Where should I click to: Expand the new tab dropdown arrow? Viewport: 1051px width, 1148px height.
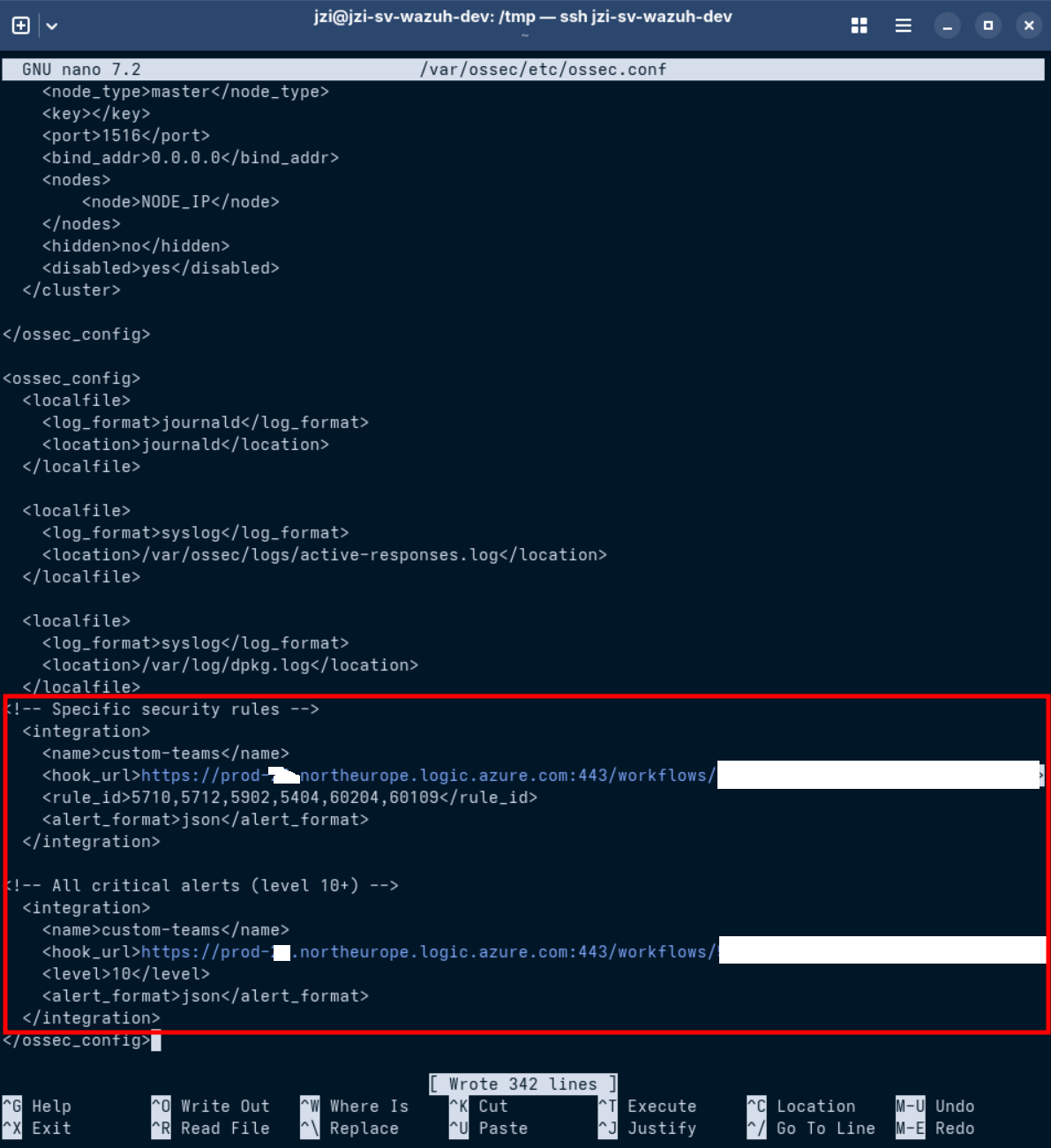(x=52, y=26)
